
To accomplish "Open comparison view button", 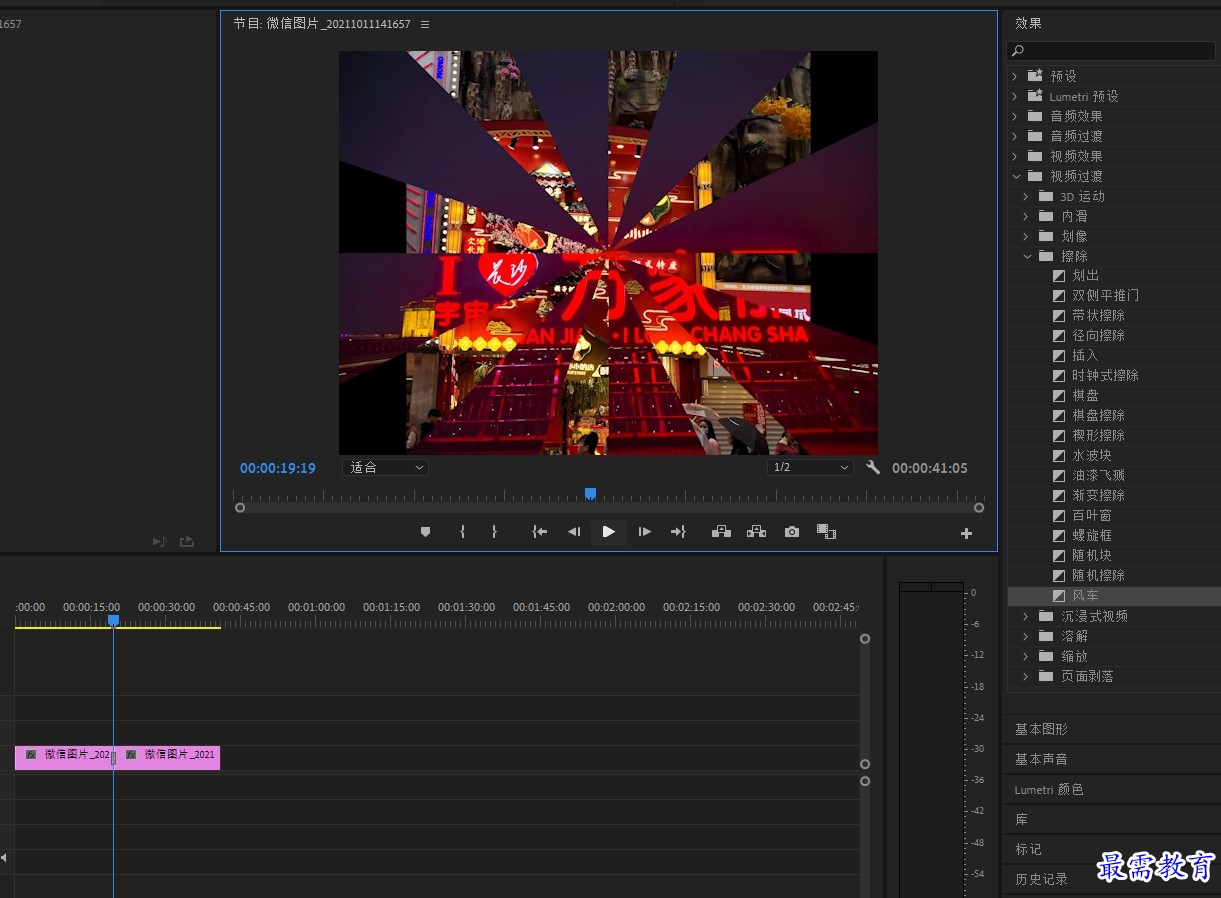I will tap(826, 532).
